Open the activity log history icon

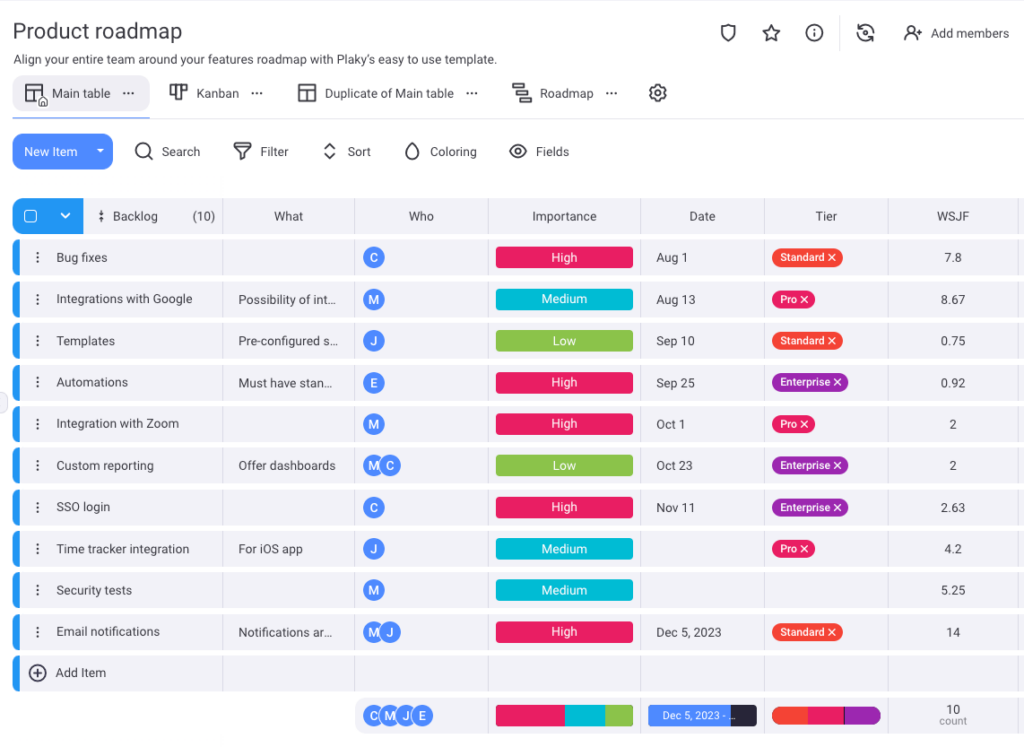[x=866, y=33]
